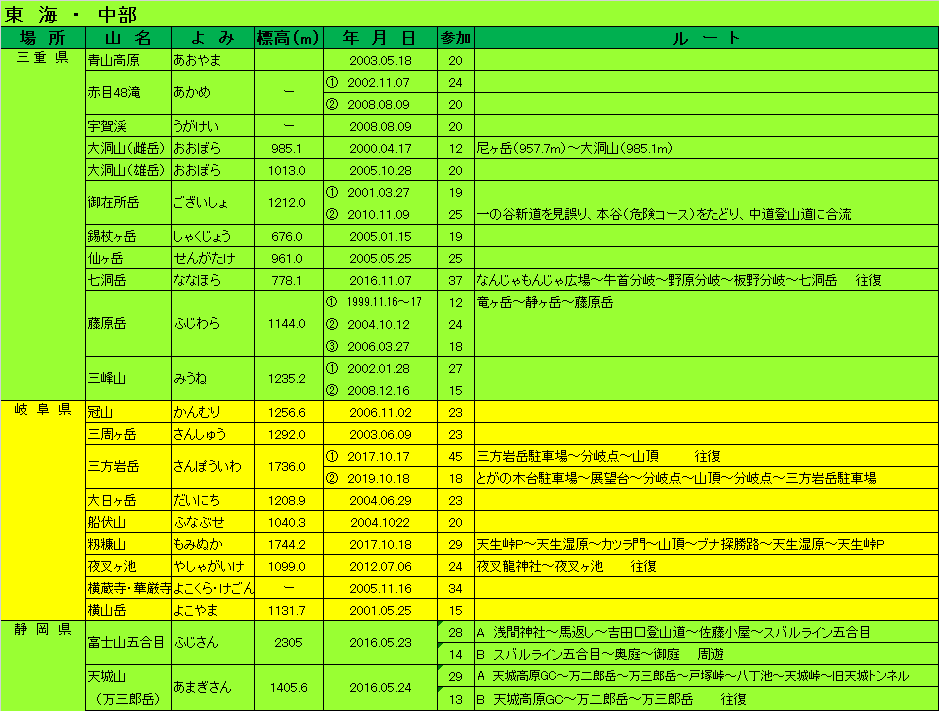Image resolution: width=941 pixels, height=711 pixels.
Task: Select the date 2010.11.09
Action: pos(378,214)
